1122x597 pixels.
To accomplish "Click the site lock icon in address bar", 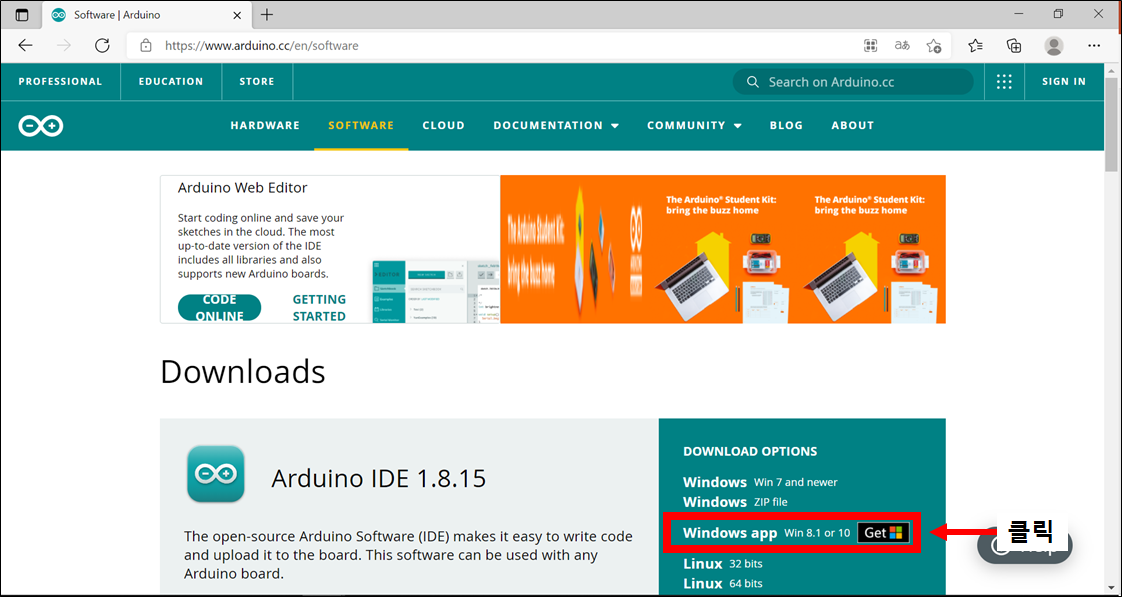I will point(146,46).
